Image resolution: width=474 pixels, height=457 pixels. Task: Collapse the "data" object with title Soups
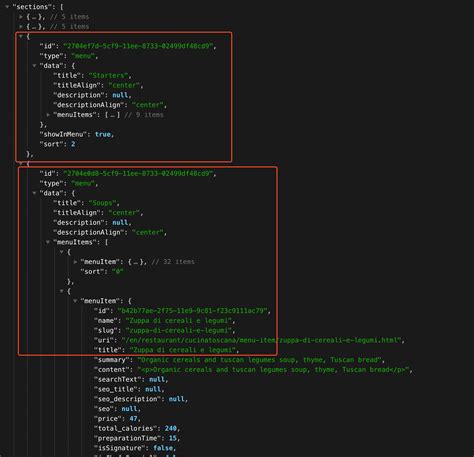(x=34, y=193)
